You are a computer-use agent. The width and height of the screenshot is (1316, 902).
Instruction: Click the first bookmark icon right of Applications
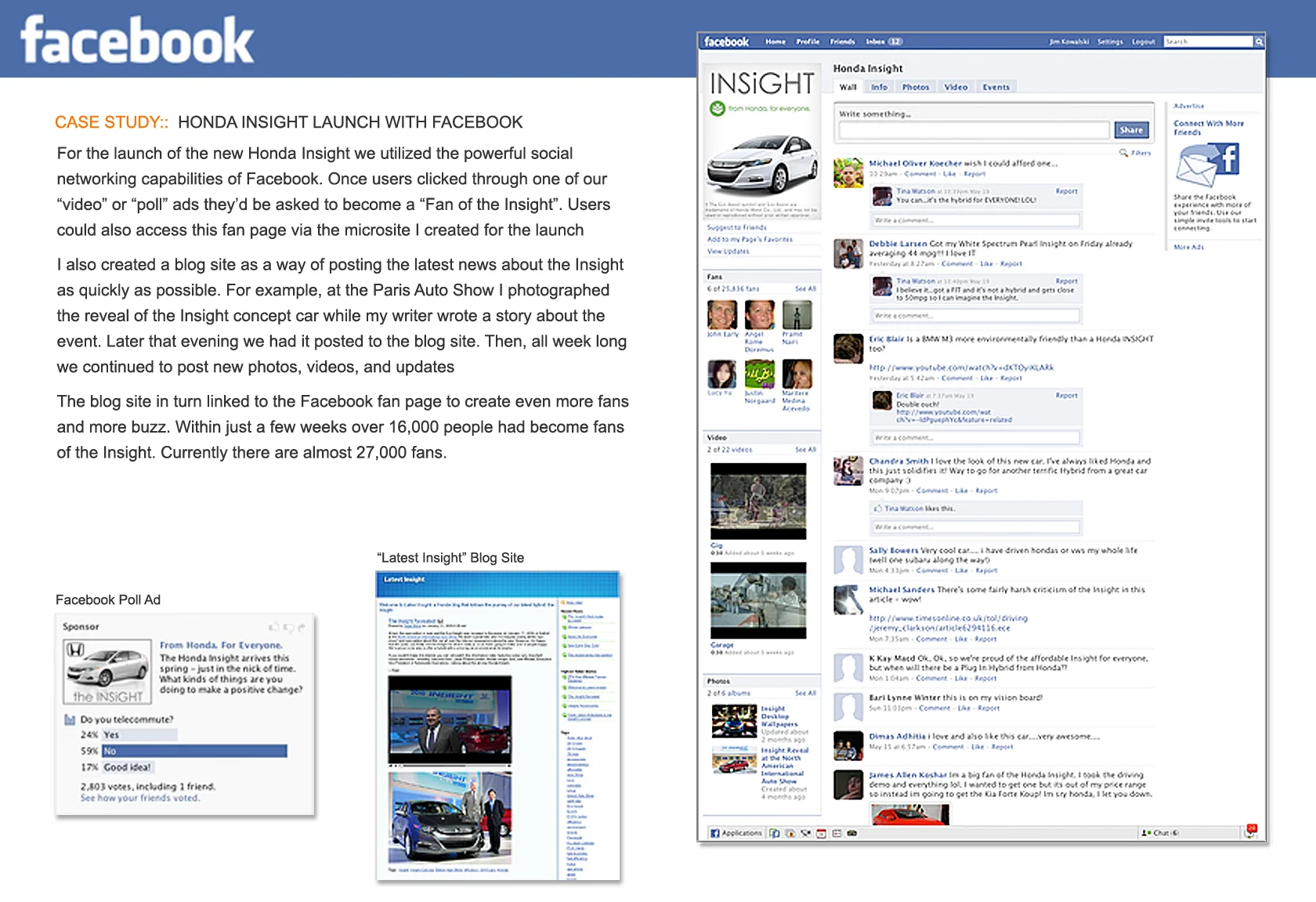(x=775, y=833)
